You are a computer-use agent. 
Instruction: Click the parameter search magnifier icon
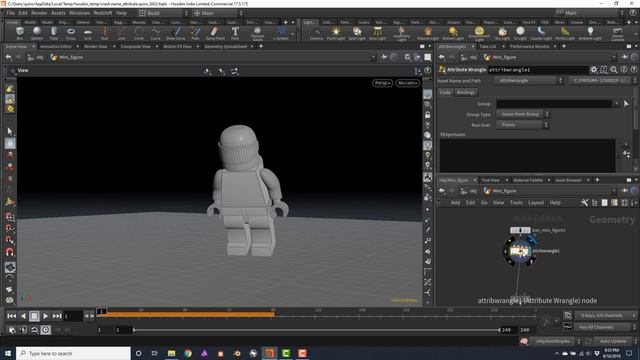pos(614,70)
